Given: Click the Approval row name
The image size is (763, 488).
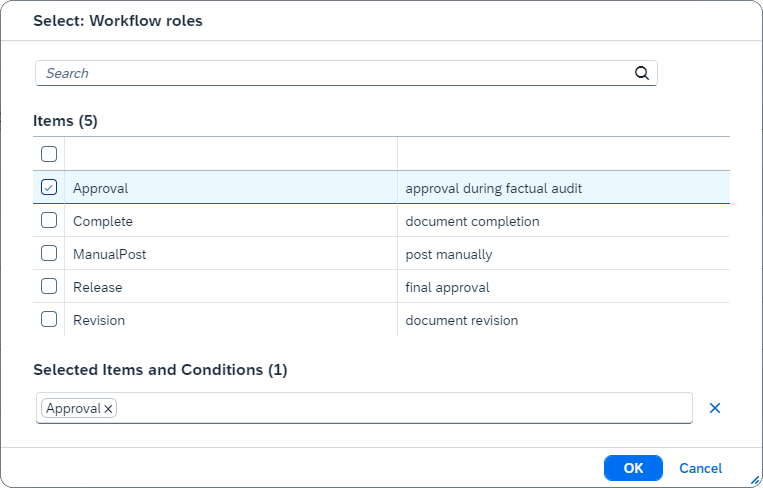Looking at the screenshot, I should tap(101, 188).
